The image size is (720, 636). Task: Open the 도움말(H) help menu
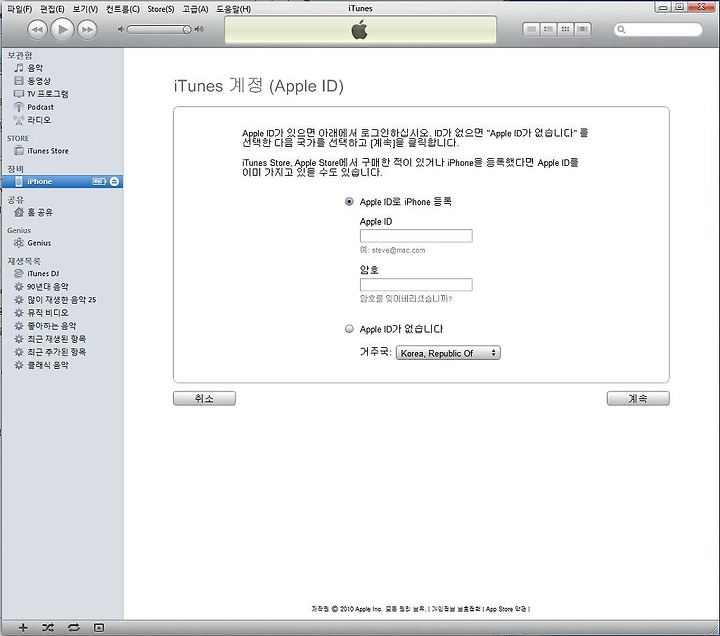pyautogui.click(x=234, y=9)
